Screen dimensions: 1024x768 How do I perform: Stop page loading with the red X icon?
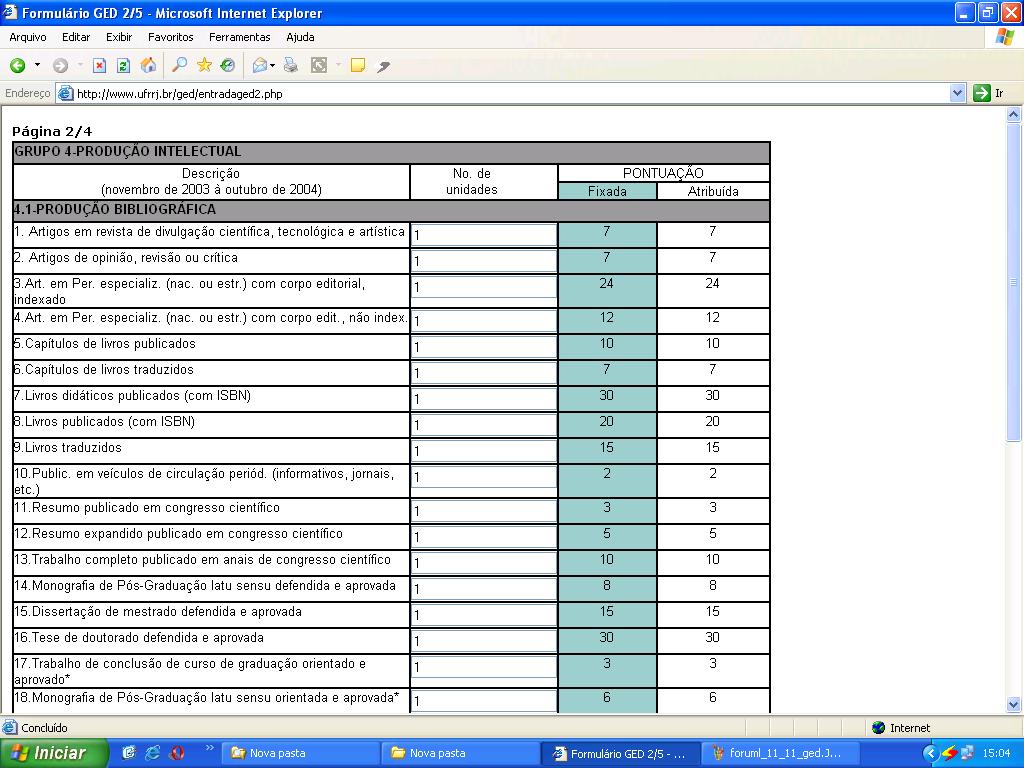click(99, 65)
